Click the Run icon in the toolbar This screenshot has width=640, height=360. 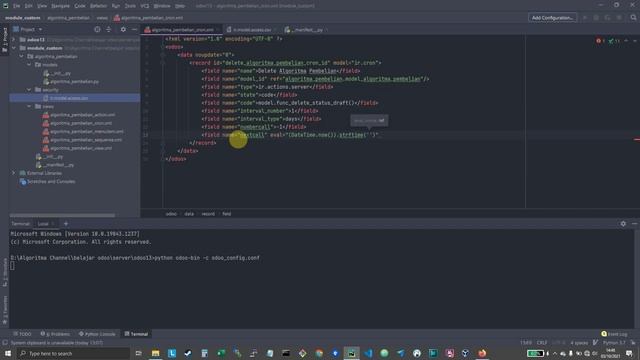coord(585,18)
